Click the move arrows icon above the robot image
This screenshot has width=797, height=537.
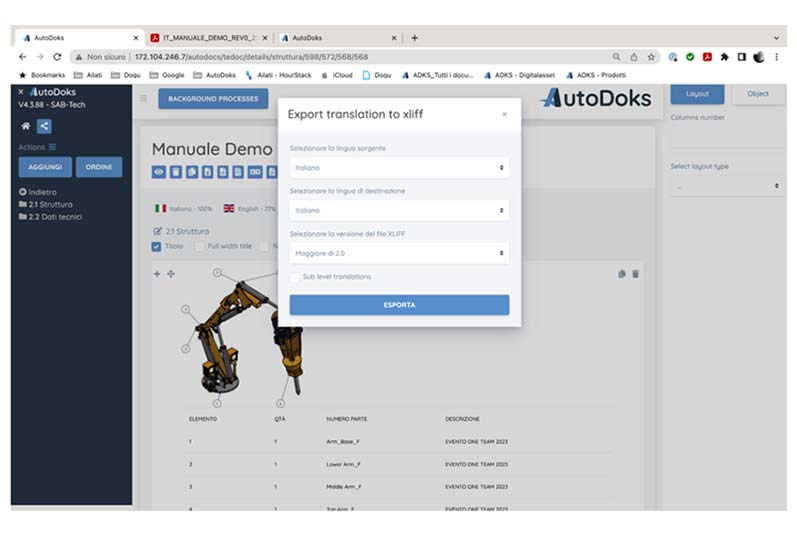click(x=171, y=274)
